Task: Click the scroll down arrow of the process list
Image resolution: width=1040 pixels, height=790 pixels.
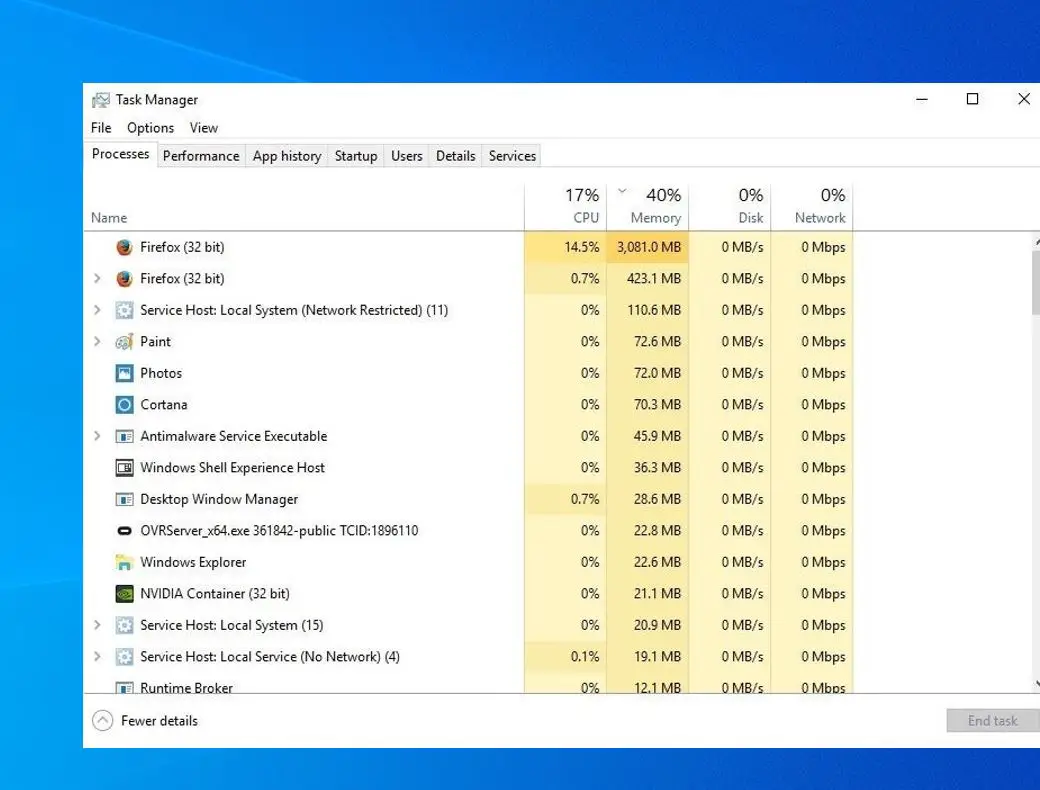Action: tap(1036, 683)
